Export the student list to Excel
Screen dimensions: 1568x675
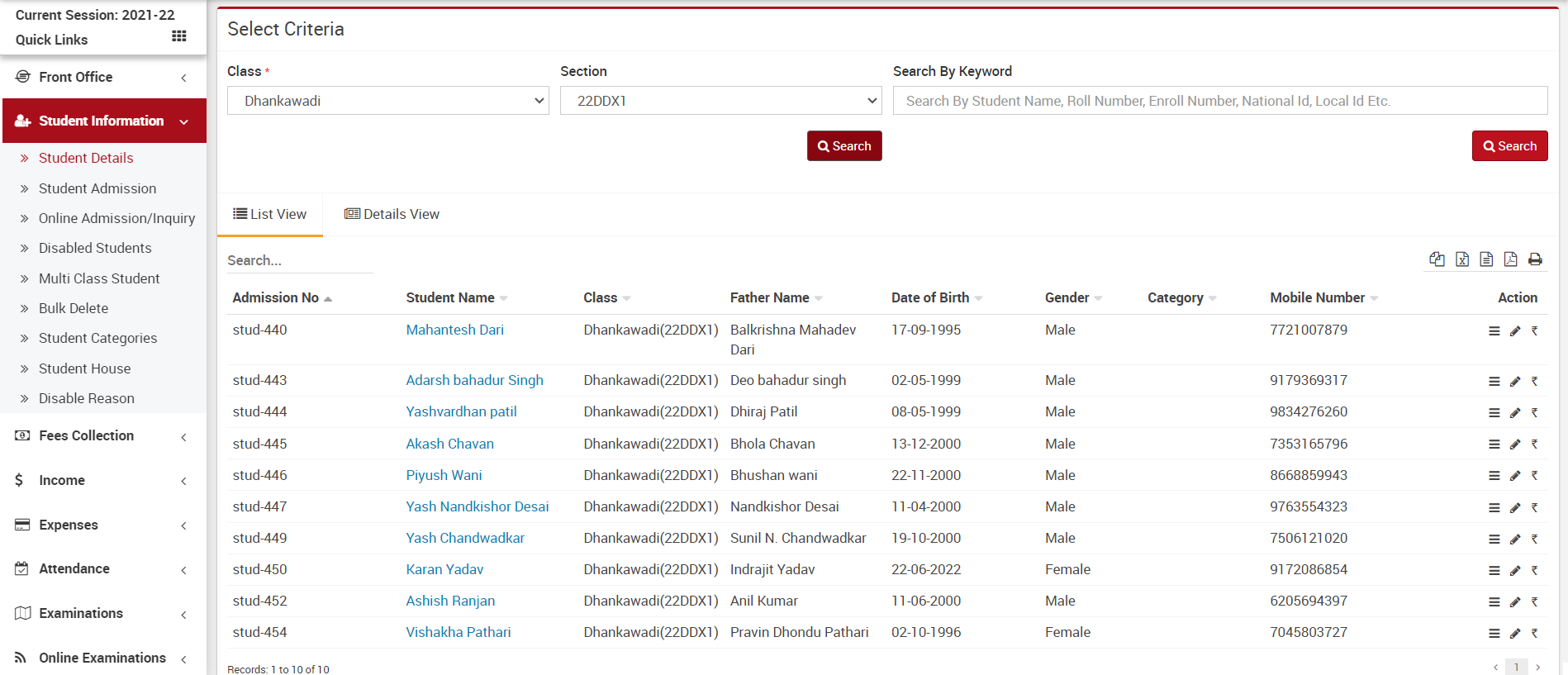[1461, 259]
